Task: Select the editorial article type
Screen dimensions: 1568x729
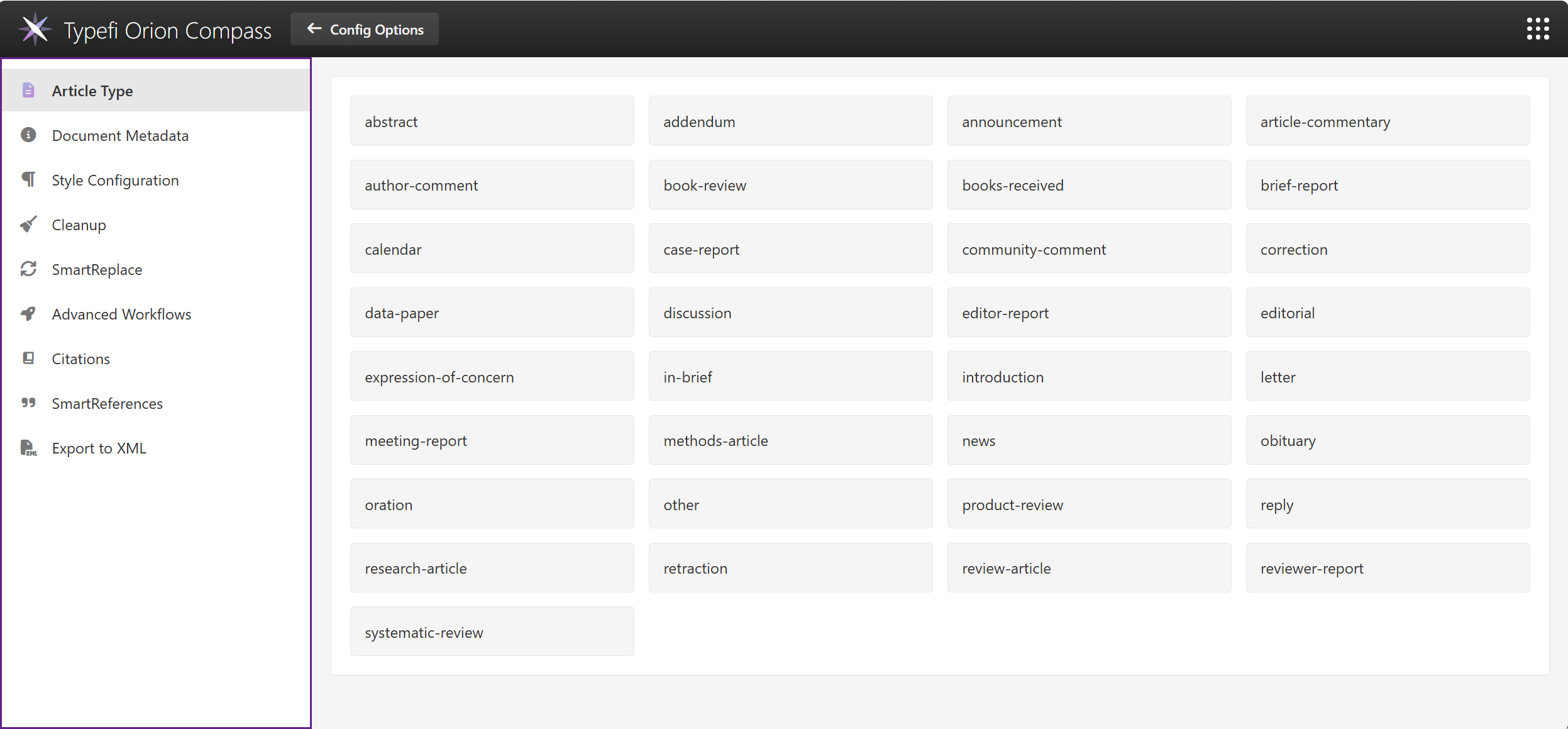Action: click(1387, 312)
